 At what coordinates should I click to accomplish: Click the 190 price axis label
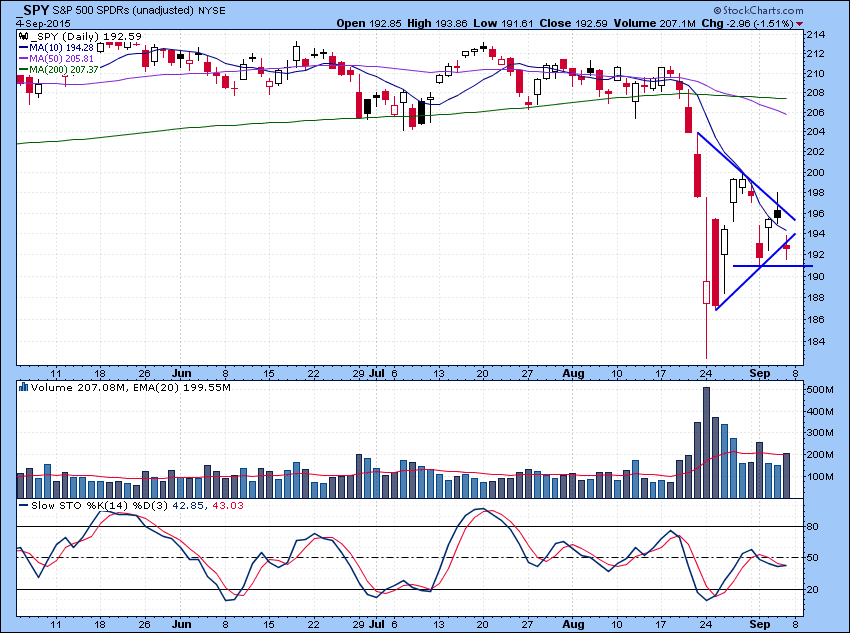coord(815,276)
